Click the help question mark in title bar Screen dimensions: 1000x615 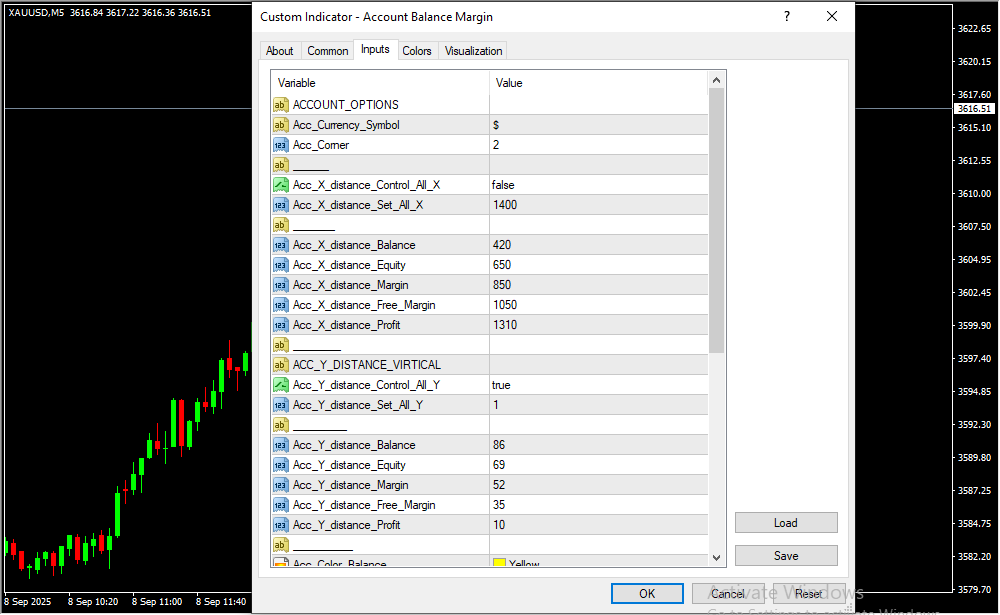tap(787, 16)
